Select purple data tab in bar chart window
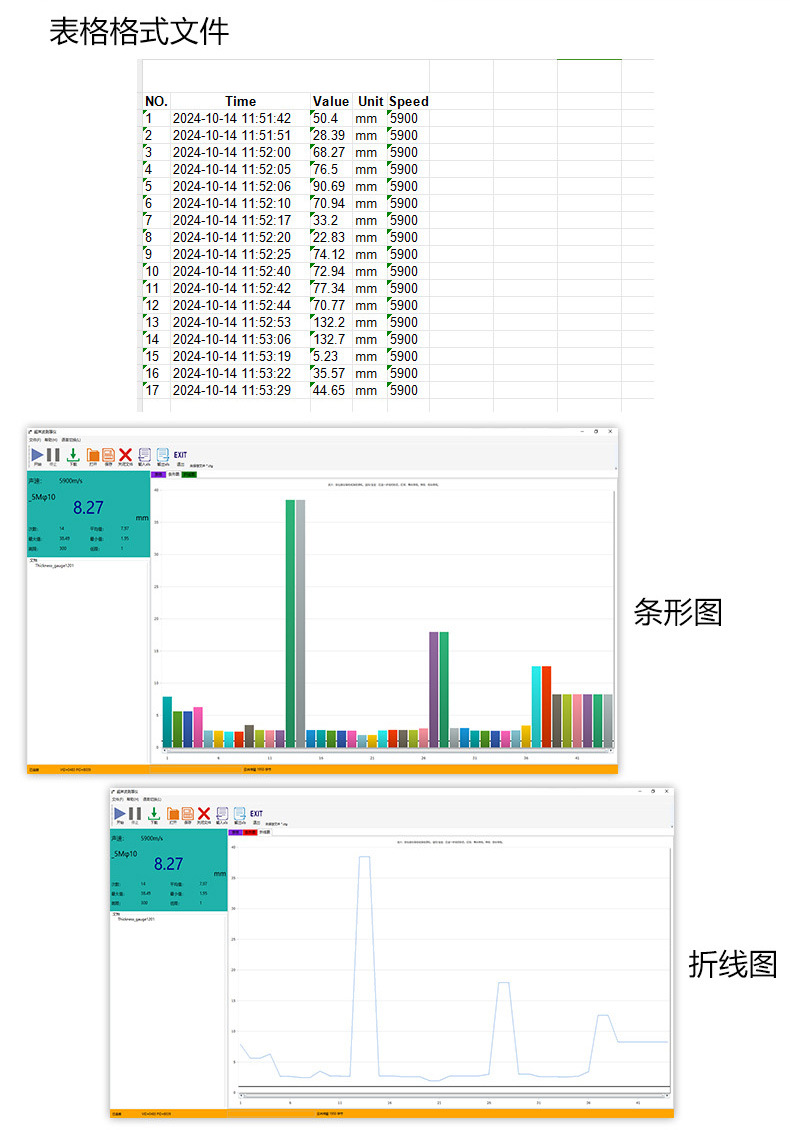Screen dimensions: 790x1130 (x=159, y=474)
